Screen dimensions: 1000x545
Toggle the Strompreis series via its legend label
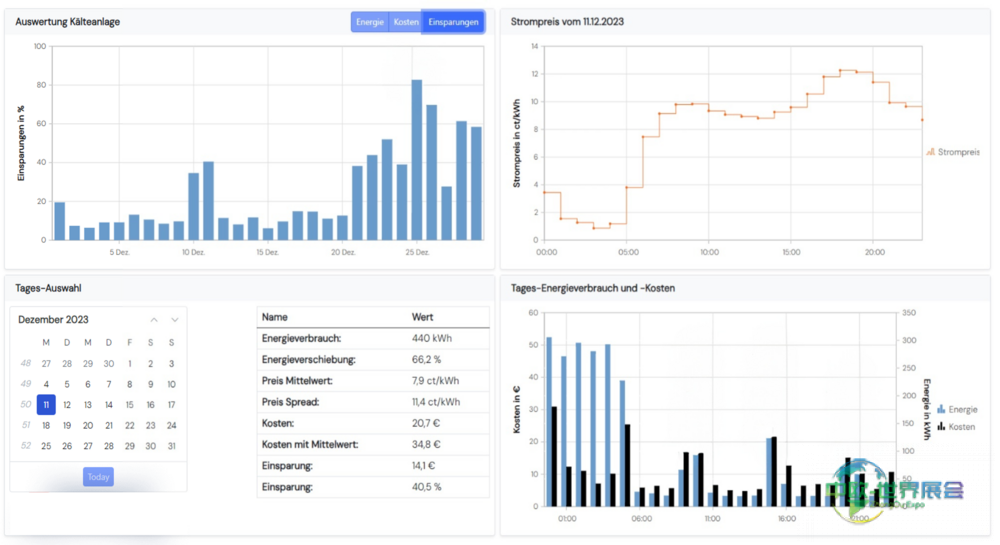(959, 152)
